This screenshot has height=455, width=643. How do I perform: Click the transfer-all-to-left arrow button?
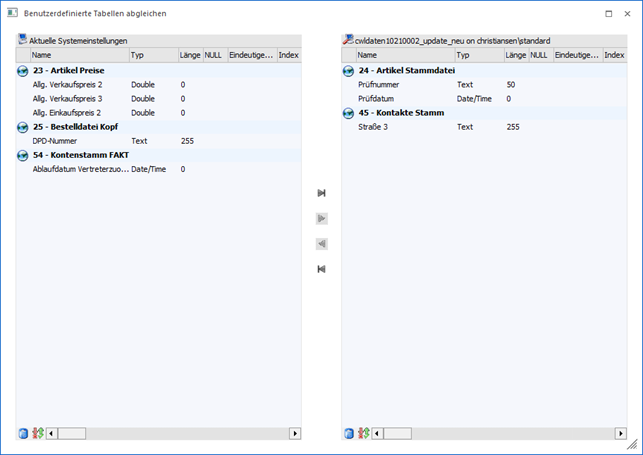(x=321, y=269)
